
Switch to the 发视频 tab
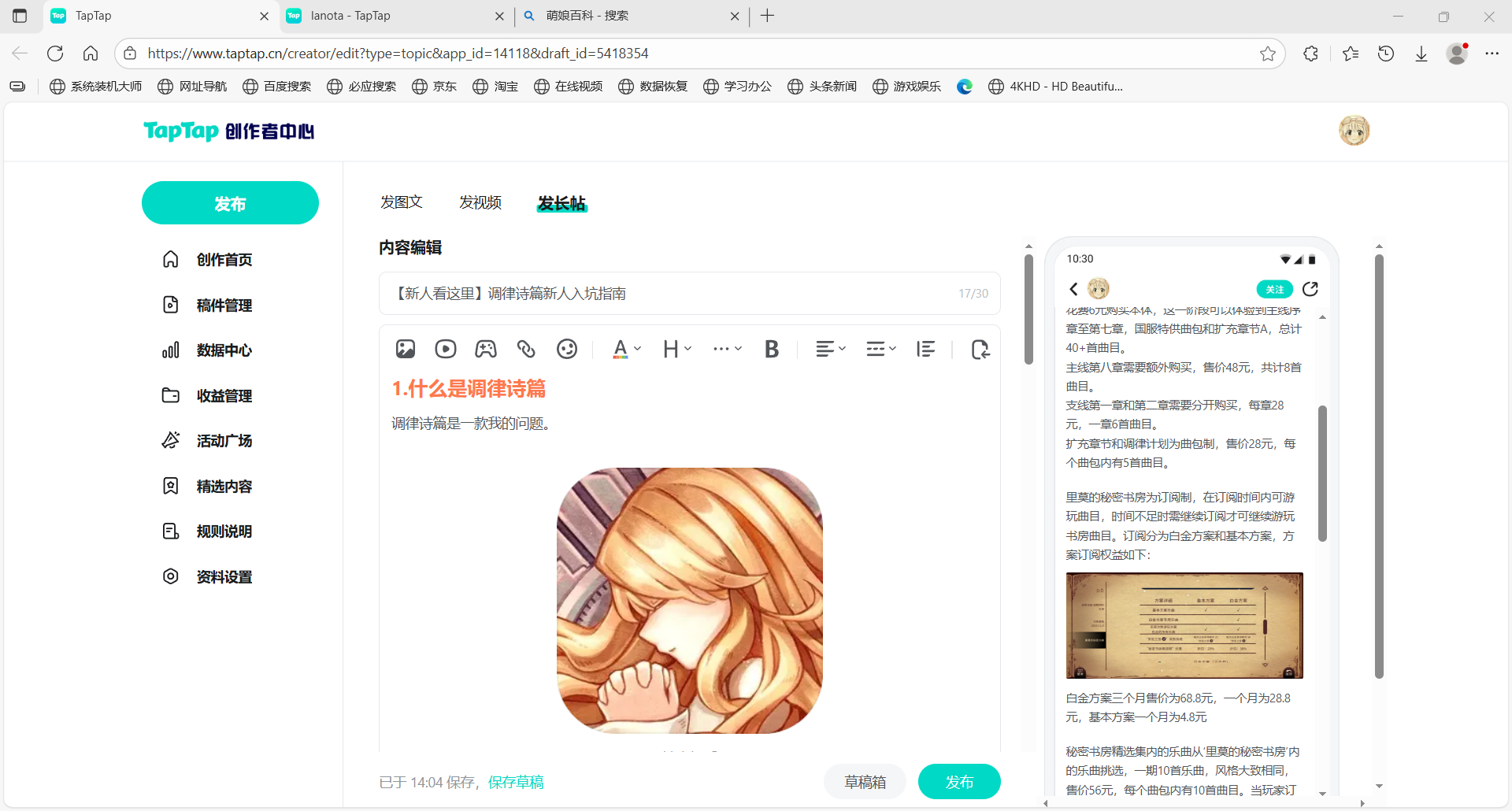pyautogui.click(x=480, y=202)
